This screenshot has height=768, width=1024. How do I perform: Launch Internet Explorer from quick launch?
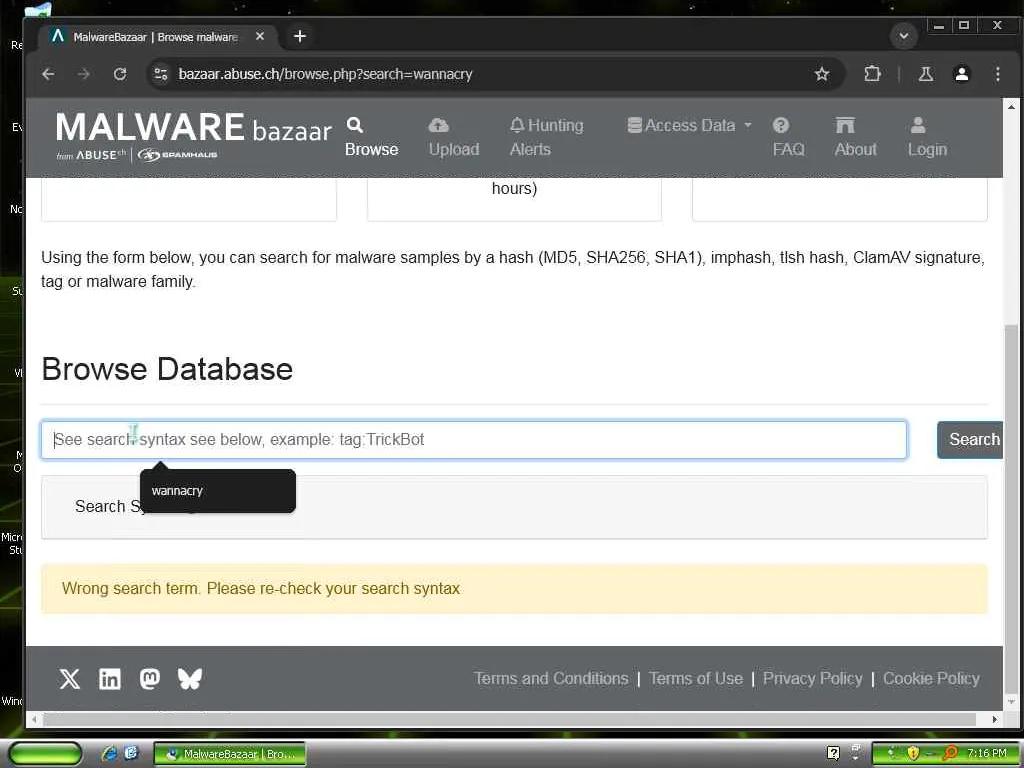[x=108, y=753]
